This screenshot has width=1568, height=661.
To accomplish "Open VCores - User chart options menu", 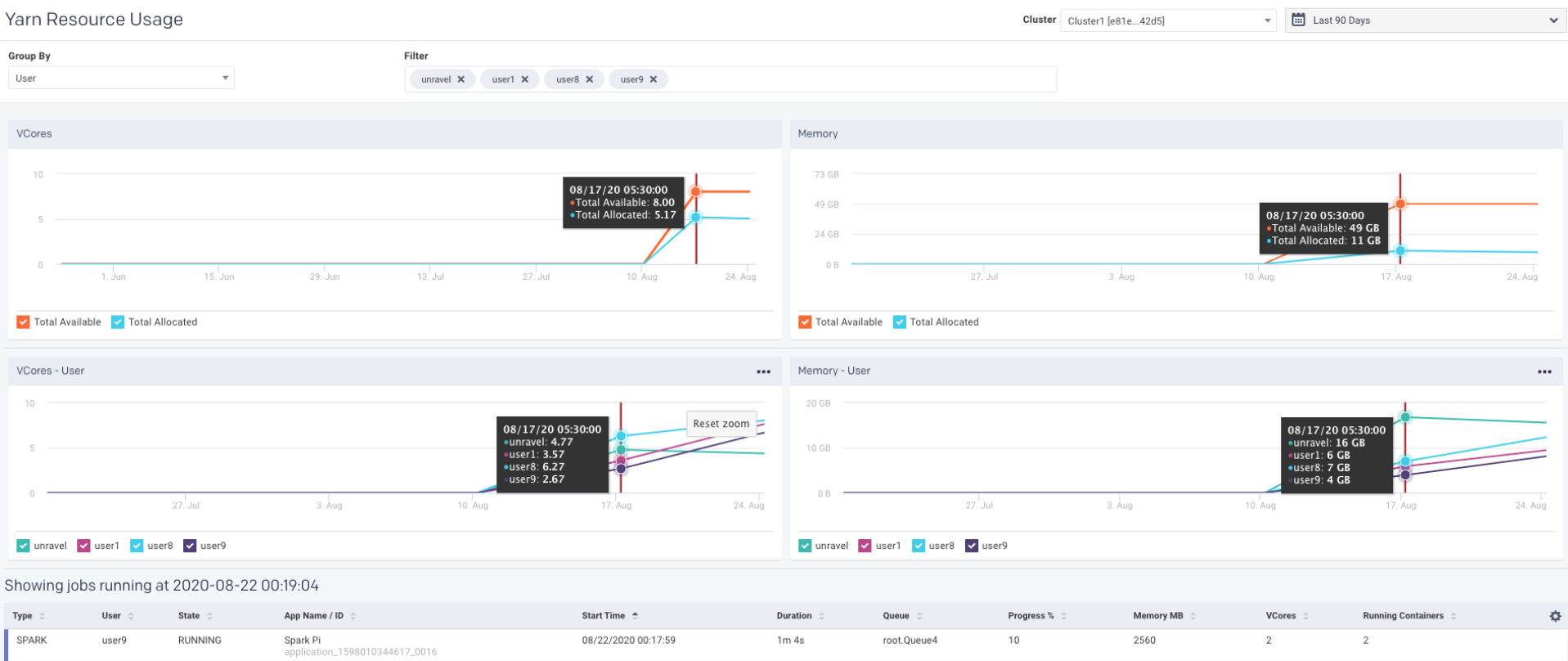I will (x=764, y=371).
